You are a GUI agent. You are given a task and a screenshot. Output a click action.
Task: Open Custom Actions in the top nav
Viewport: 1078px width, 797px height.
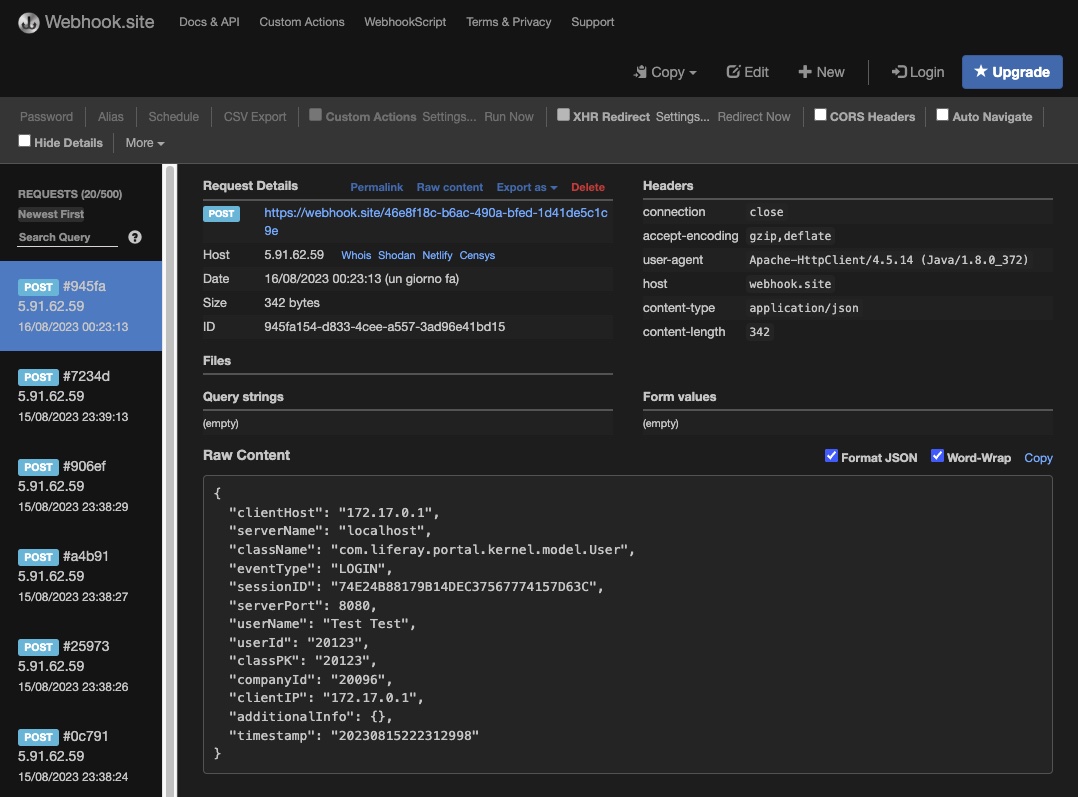(302, 22)
